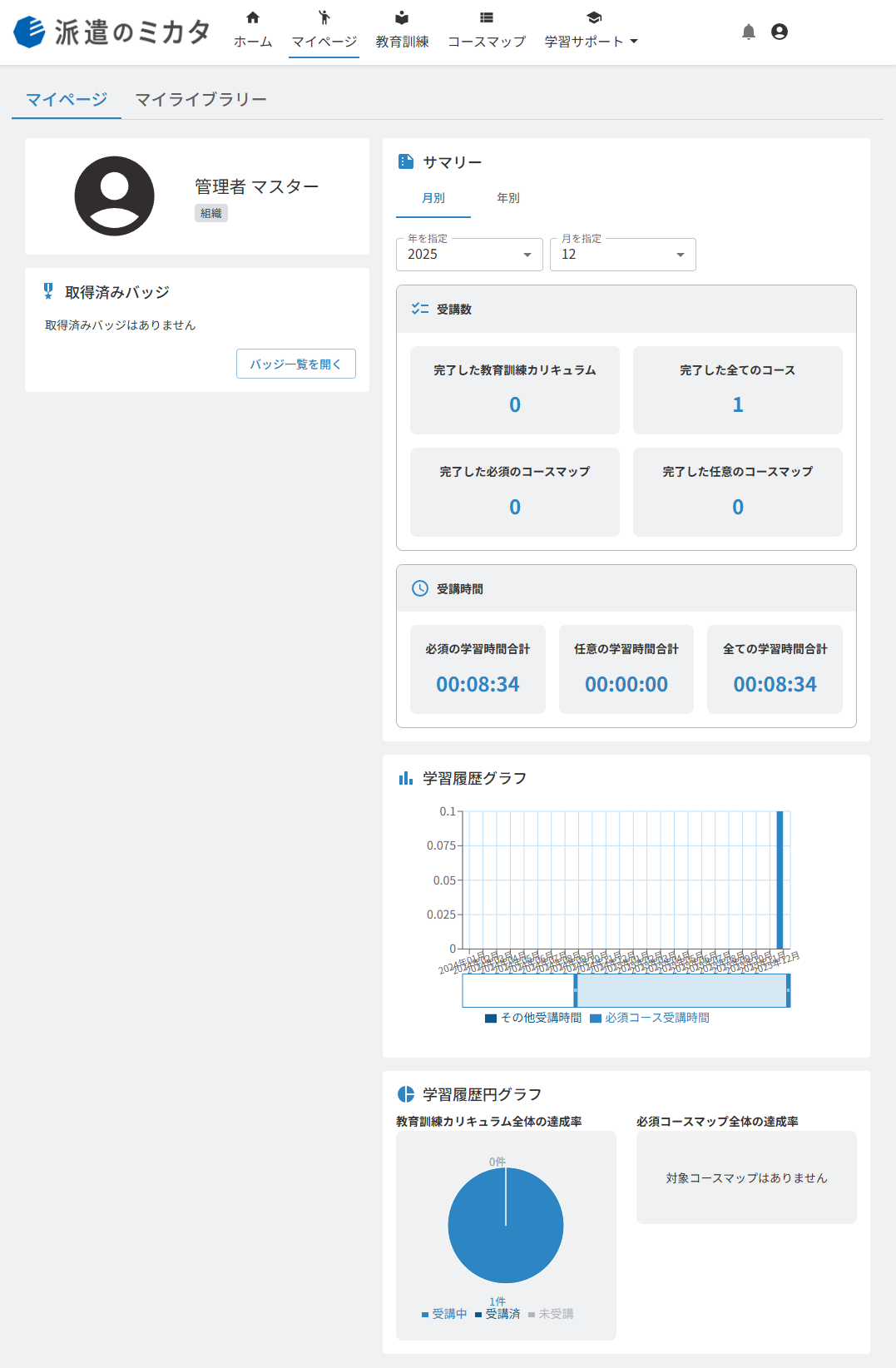Select the 年別 summary tab
Image resolution: width=896 pixels, height=1368 pixels.
(508, 198)
